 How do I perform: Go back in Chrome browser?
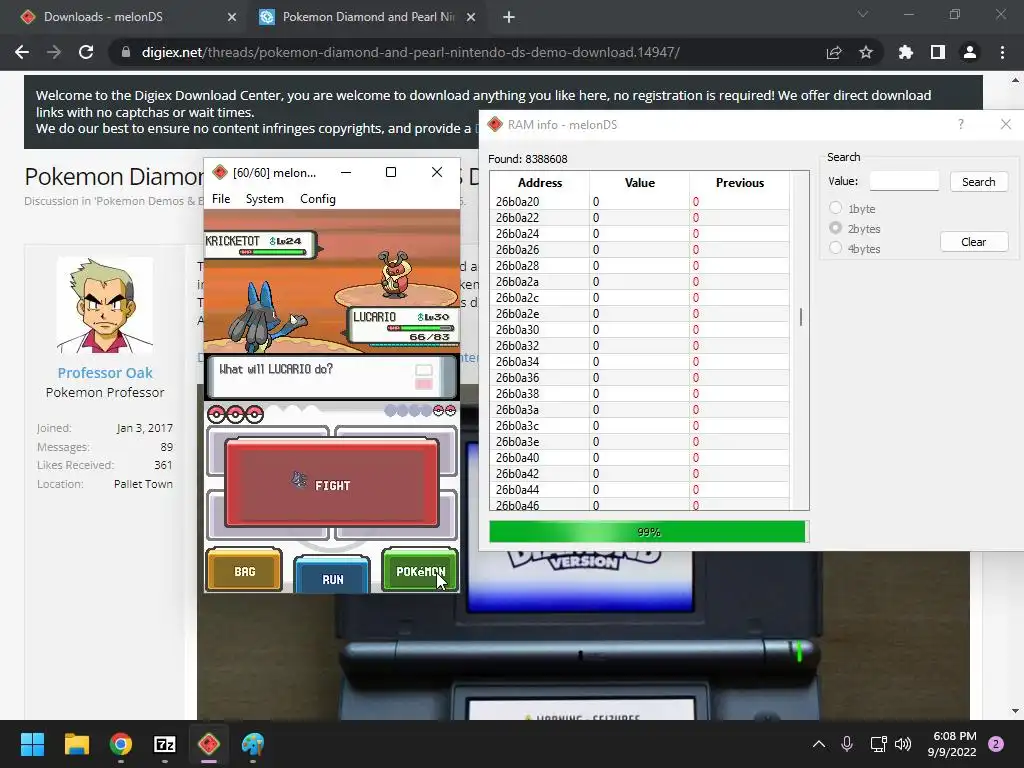22,52
